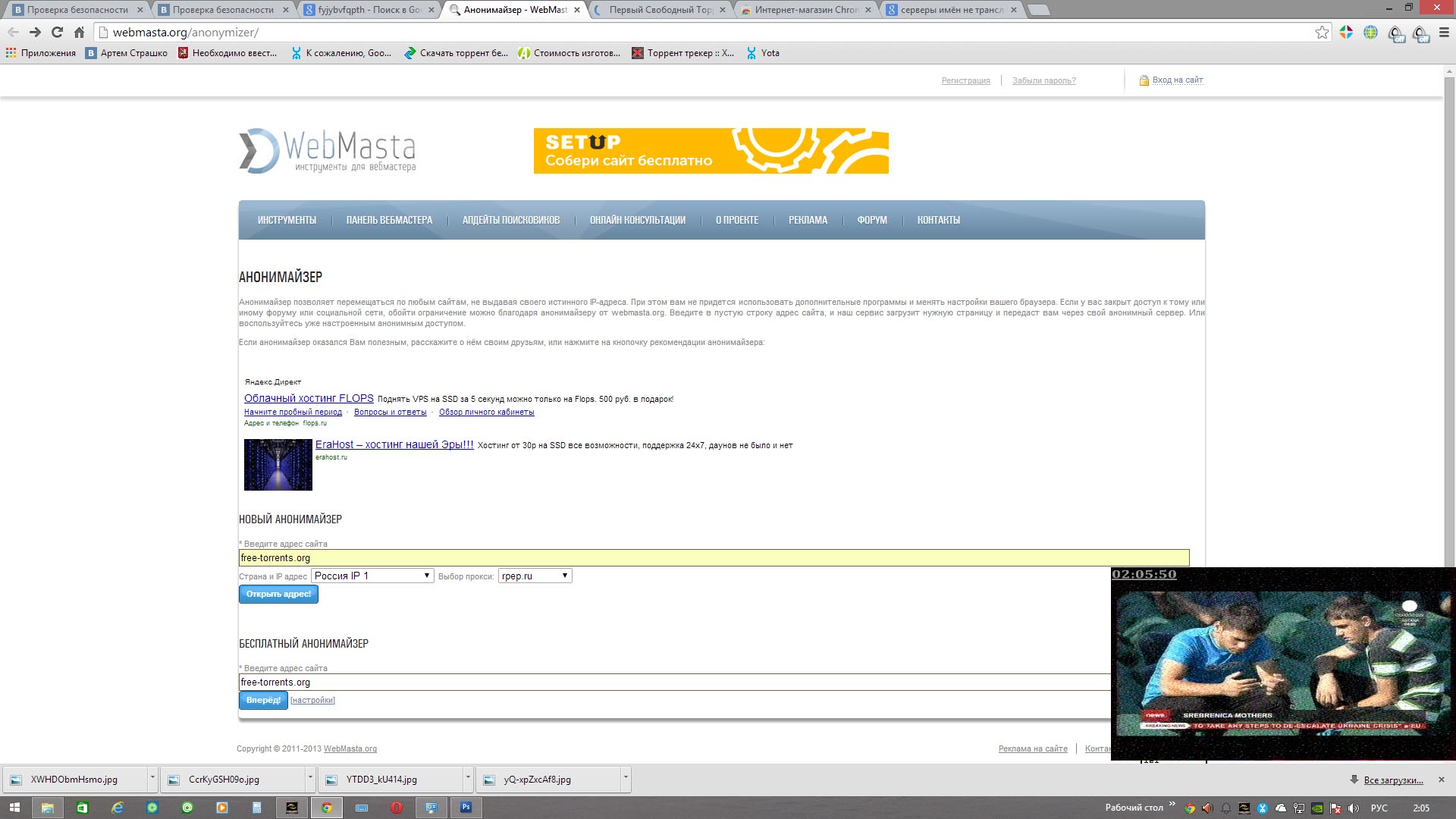Bookmark this page with the star icon

[1322, 32]
